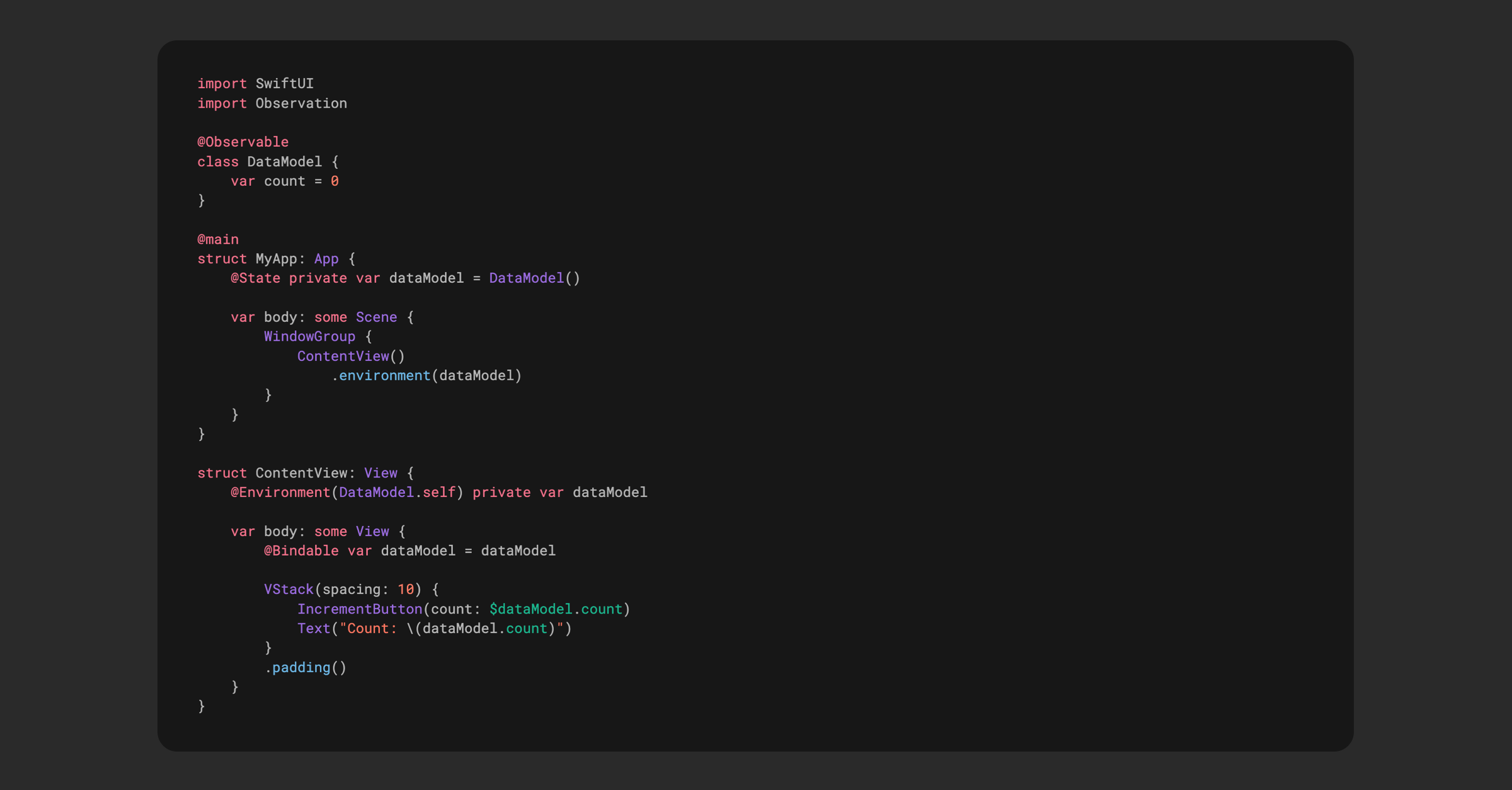Select the .environment(dataModel) modifier

428,375
